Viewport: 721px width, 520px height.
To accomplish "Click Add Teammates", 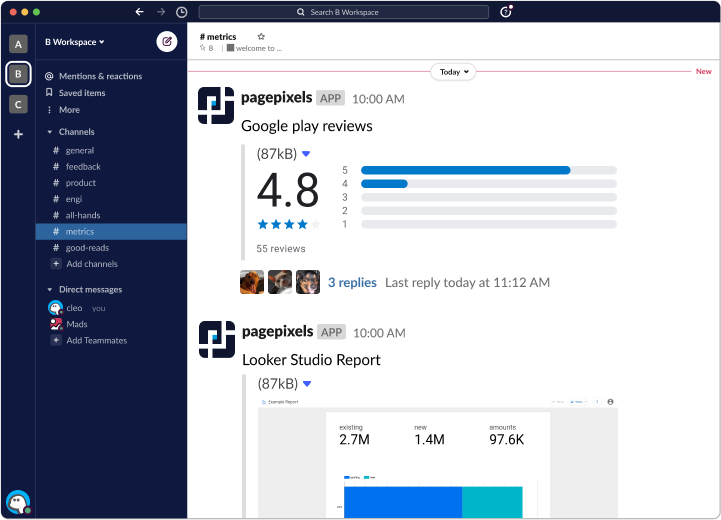I will pyautogui.click(x=96, y=341).
